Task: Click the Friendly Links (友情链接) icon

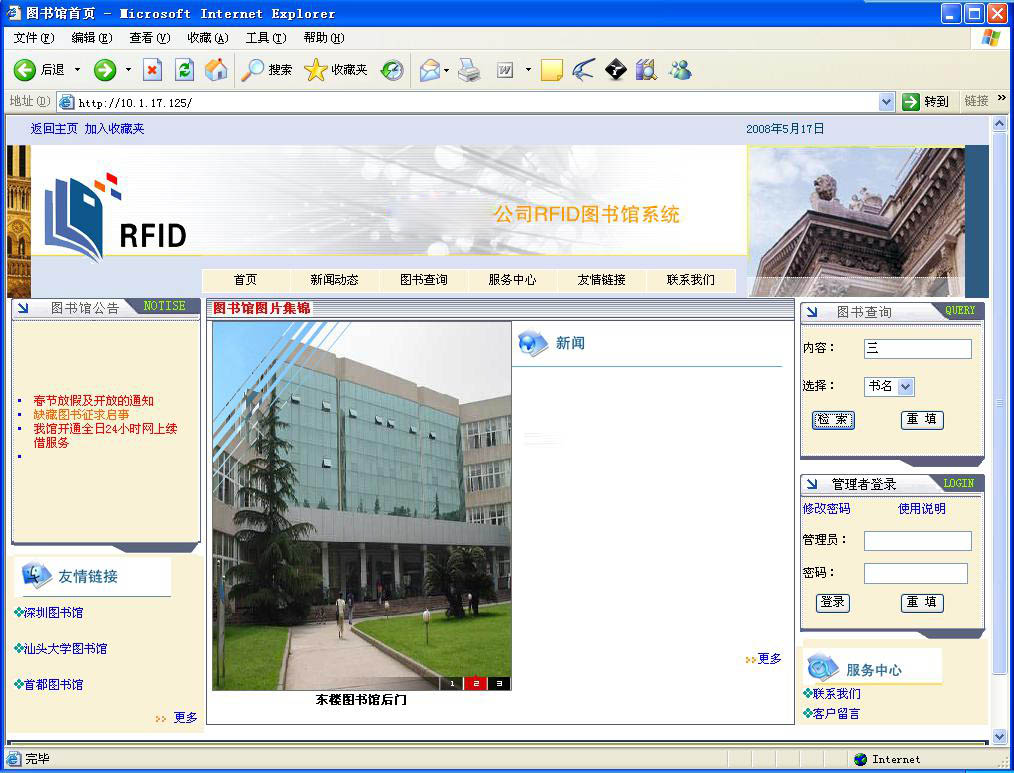Action: (x=36, y=574)
